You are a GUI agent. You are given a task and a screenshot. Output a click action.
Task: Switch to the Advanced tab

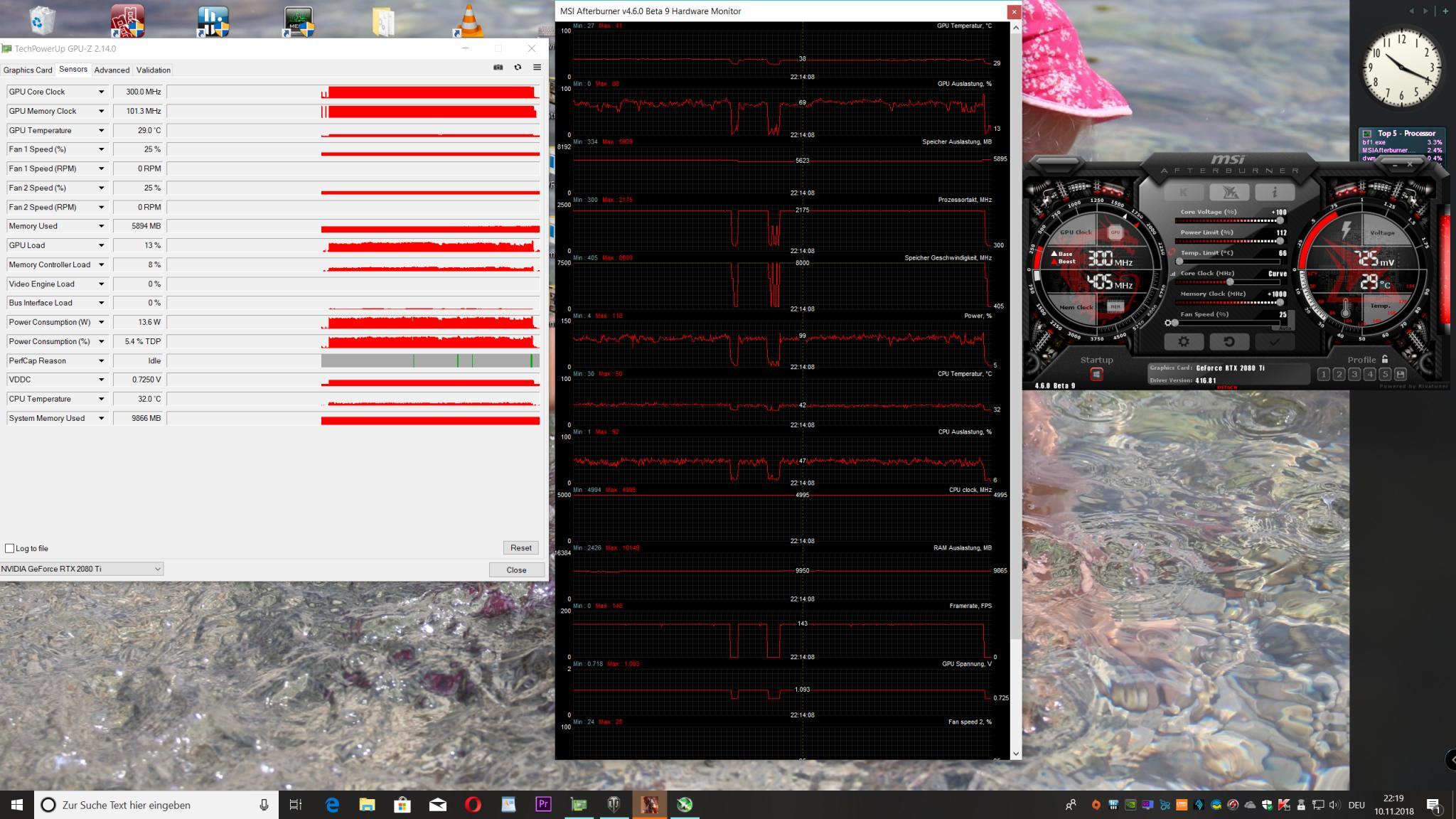pyautogui.click(x=112, y=70)
